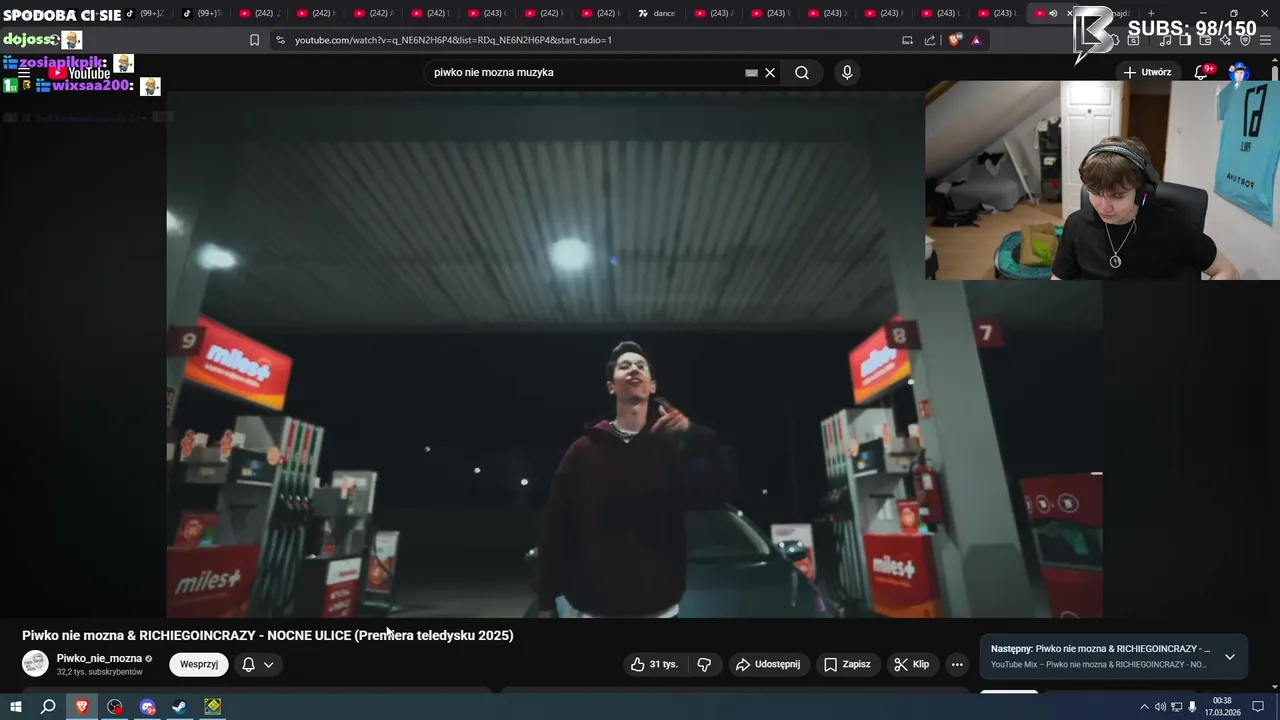Open the Windows notification center icon

coord(1259,707)
